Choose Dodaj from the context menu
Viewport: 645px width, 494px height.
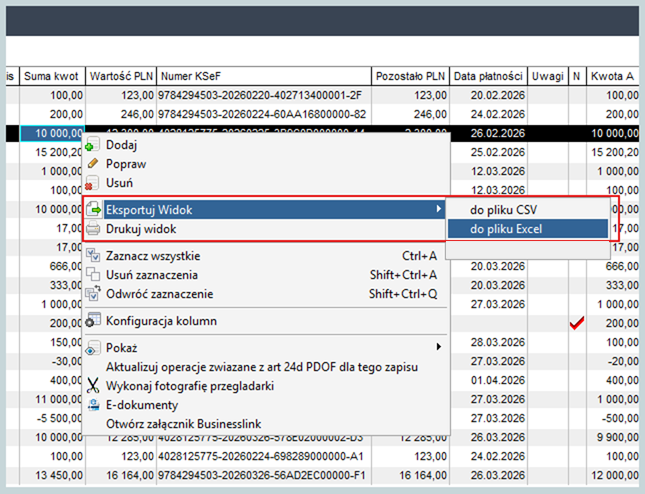266,145
